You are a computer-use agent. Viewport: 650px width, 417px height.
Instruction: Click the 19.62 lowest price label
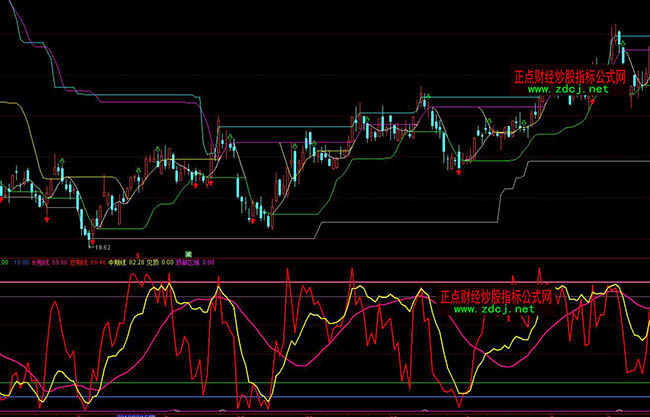(x=103, y=247)
